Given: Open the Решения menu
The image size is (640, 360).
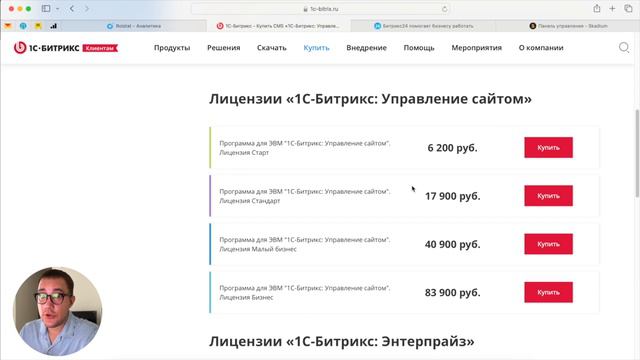Looking at the screenshot, I should tap(224, 48).
